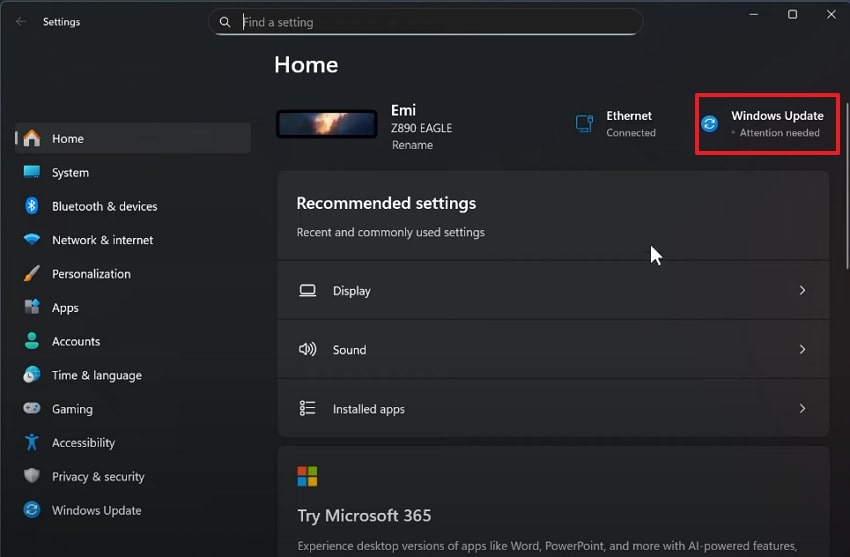
Task: Select System in the sidebar
Action: 70,173
